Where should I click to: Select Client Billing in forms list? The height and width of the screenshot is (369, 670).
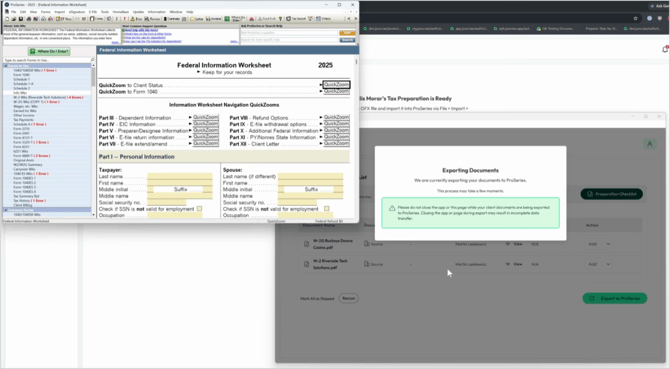24,205
